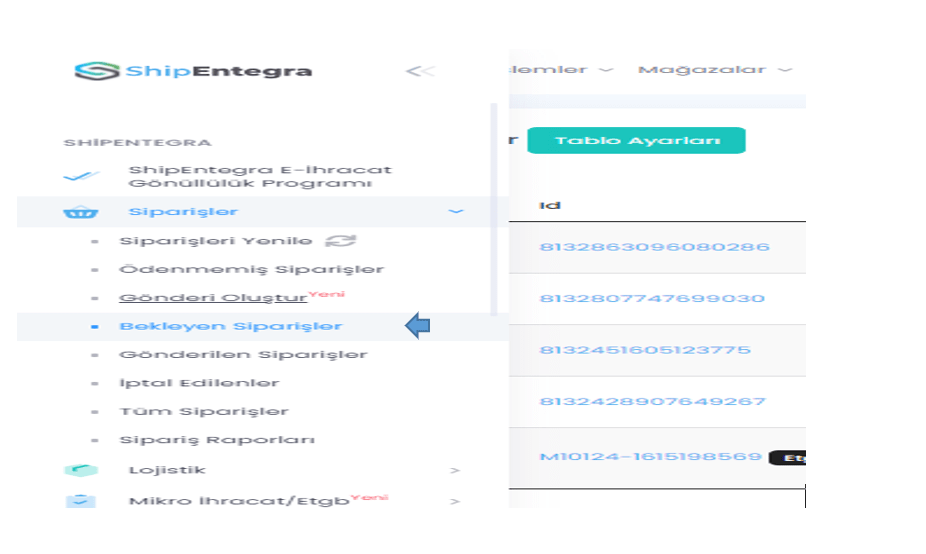Open order 8132863096080286
The image size is (926, 554).
coord(654,247)
